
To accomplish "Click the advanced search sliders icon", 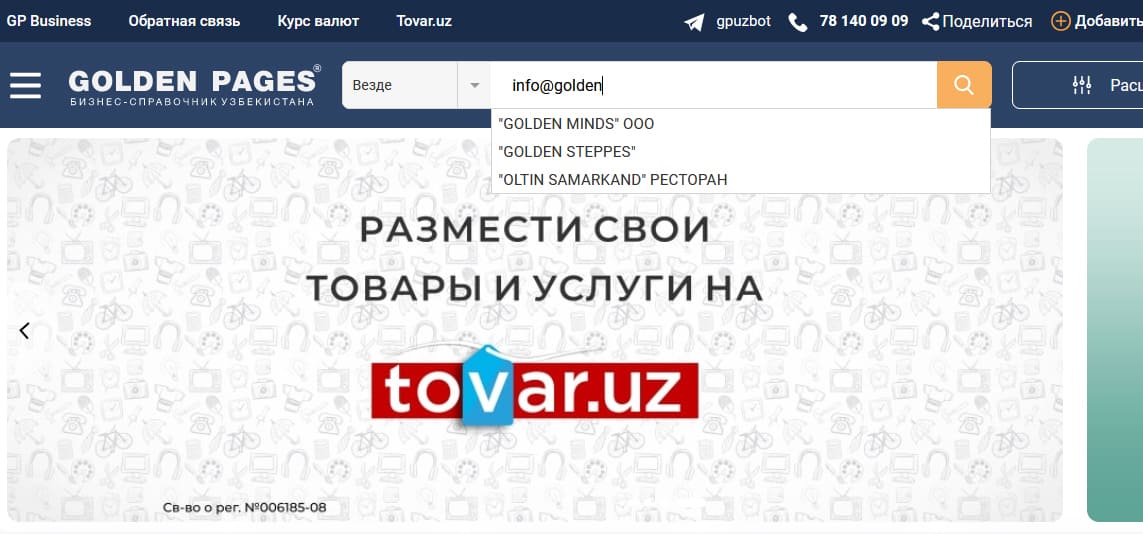I will click(x=1082, y=85).
